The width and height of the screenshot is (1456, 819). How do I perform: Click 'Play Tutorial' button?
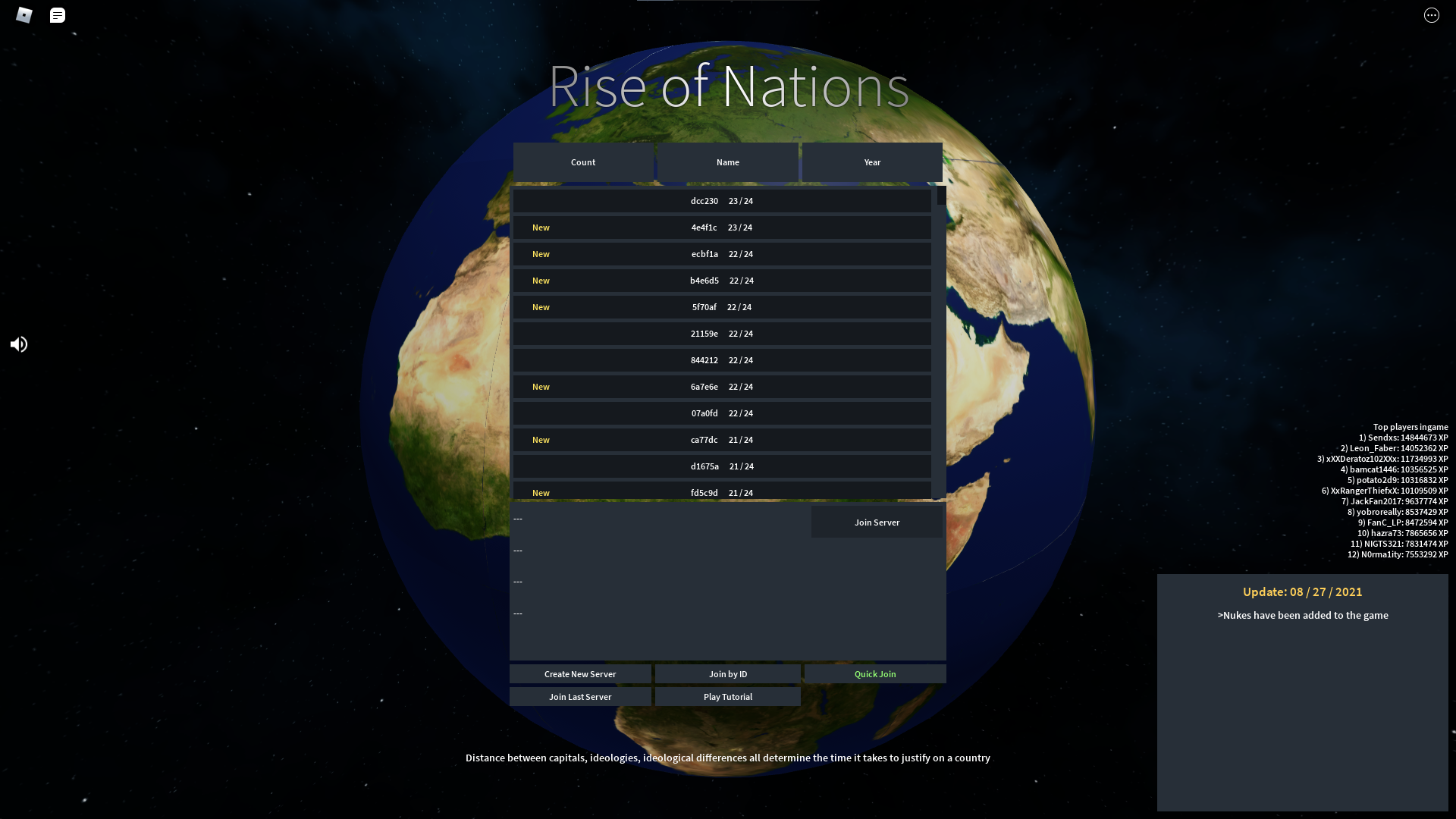coord(728,696)
